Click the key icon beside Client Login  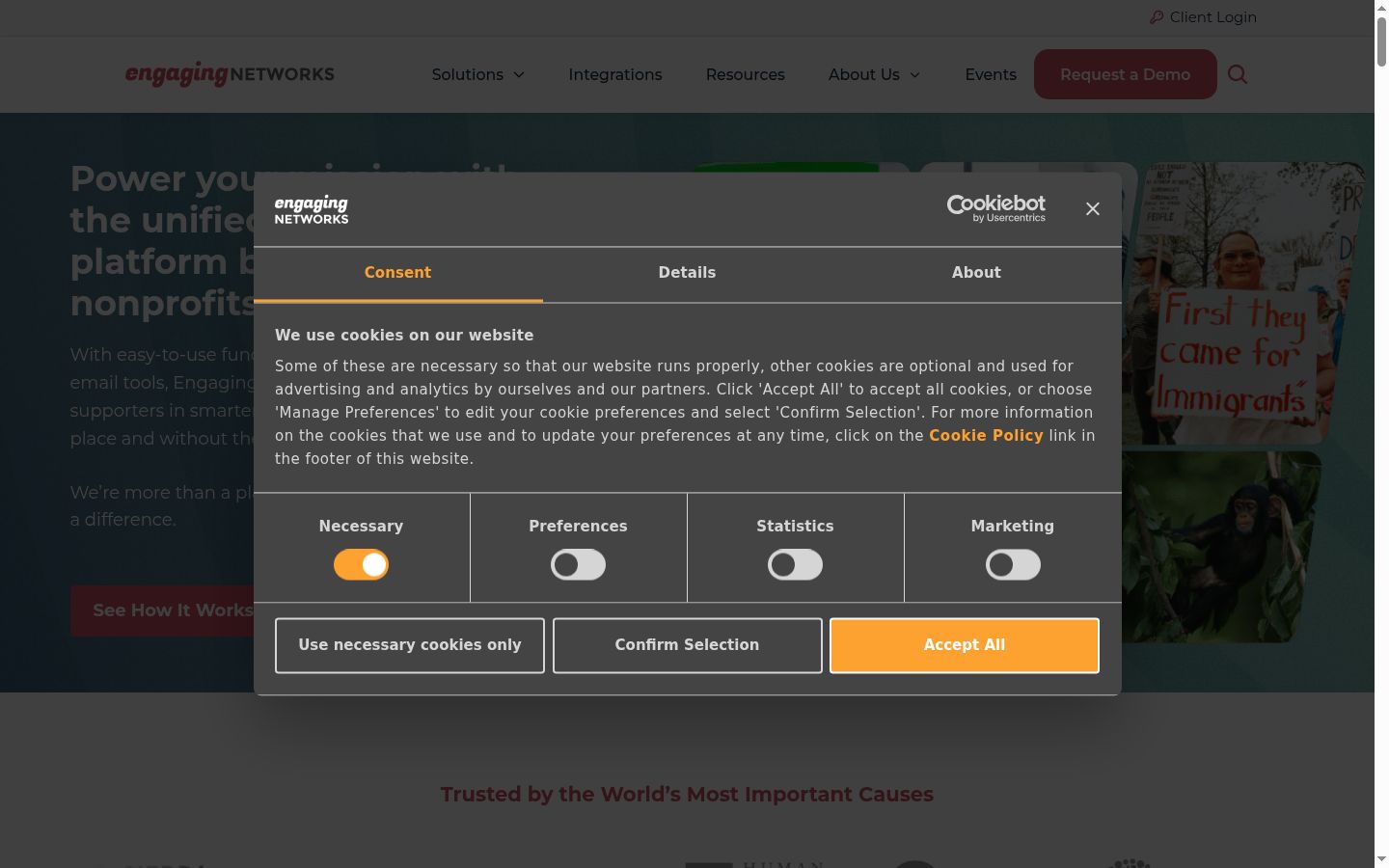(x=1157, y=17)
